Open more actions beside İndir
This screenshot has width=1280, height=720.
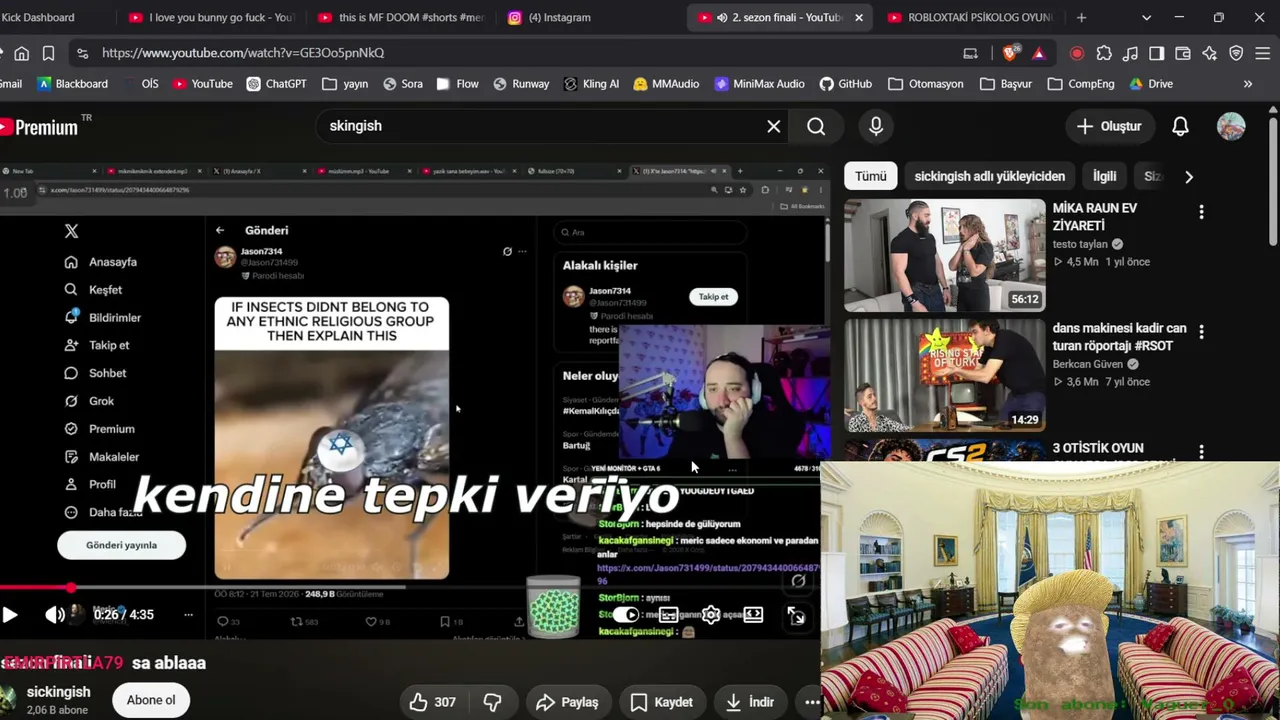812,702
